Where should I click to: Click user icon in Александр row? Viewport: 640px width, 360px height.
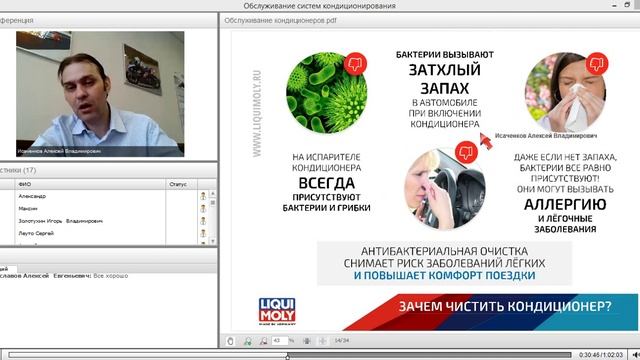tap(203, 196)
